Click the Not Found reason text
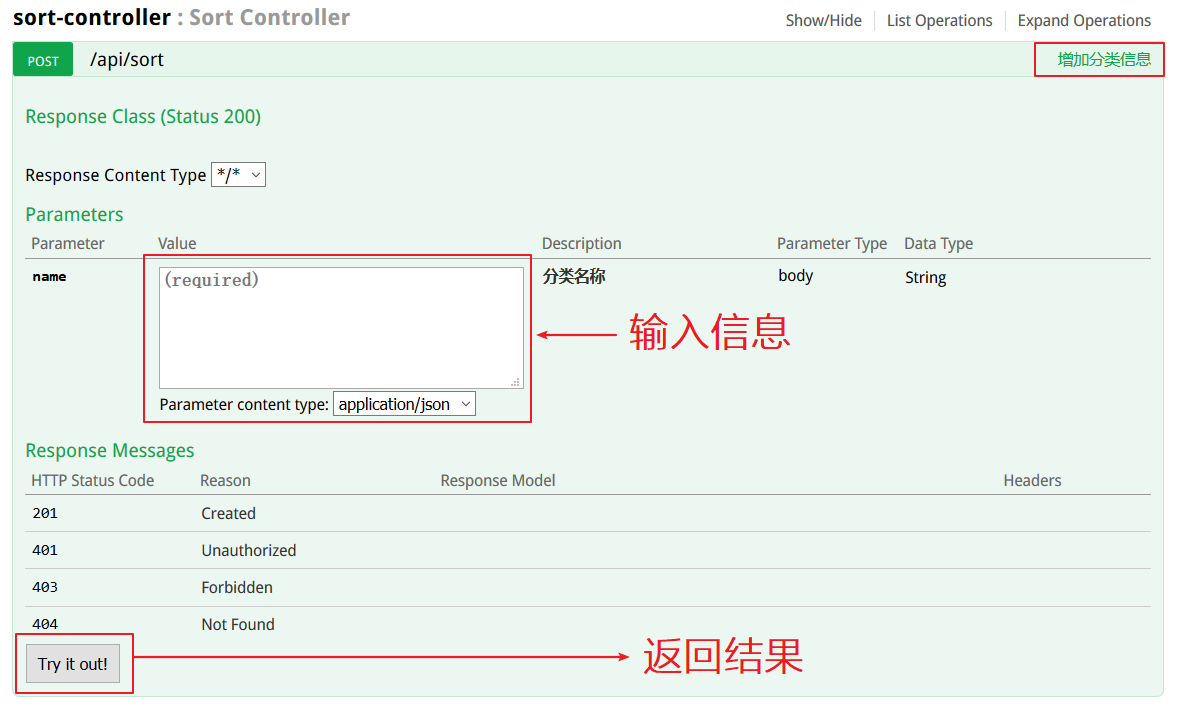Viewport: 1181px width, 711px height. point(238,624)
